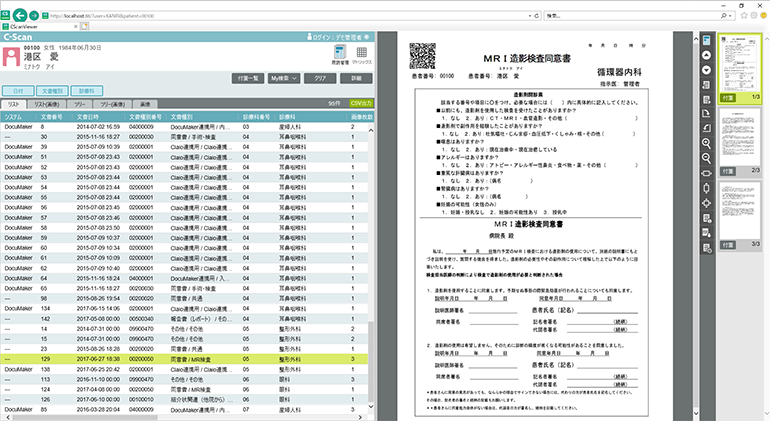The image size is (770, 421).
Task: Fit the document to height
Action: pyautogui.click(x=707, y=188)
